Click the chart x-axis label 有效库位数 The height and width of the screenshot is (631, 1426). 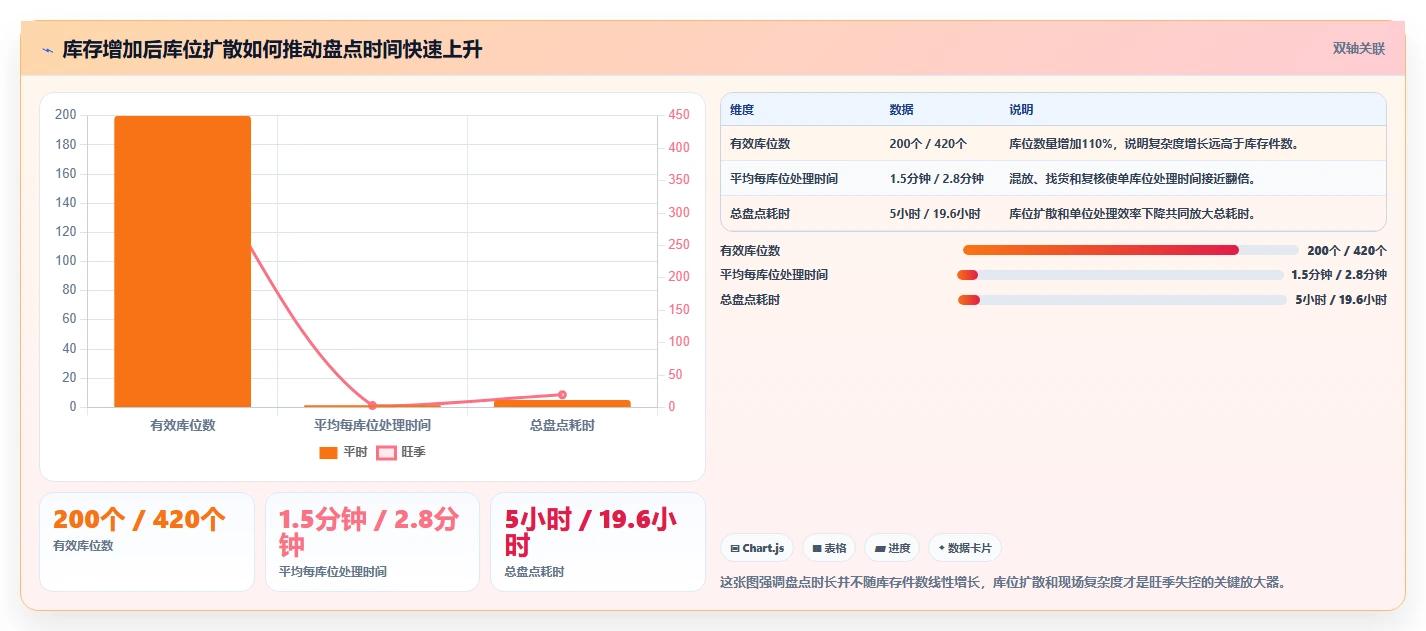[182, 425]
